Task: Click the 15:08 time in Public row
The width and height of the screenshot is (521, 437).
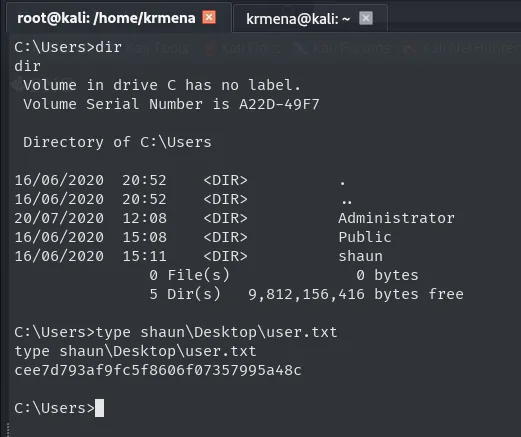Action: [144, 237]
